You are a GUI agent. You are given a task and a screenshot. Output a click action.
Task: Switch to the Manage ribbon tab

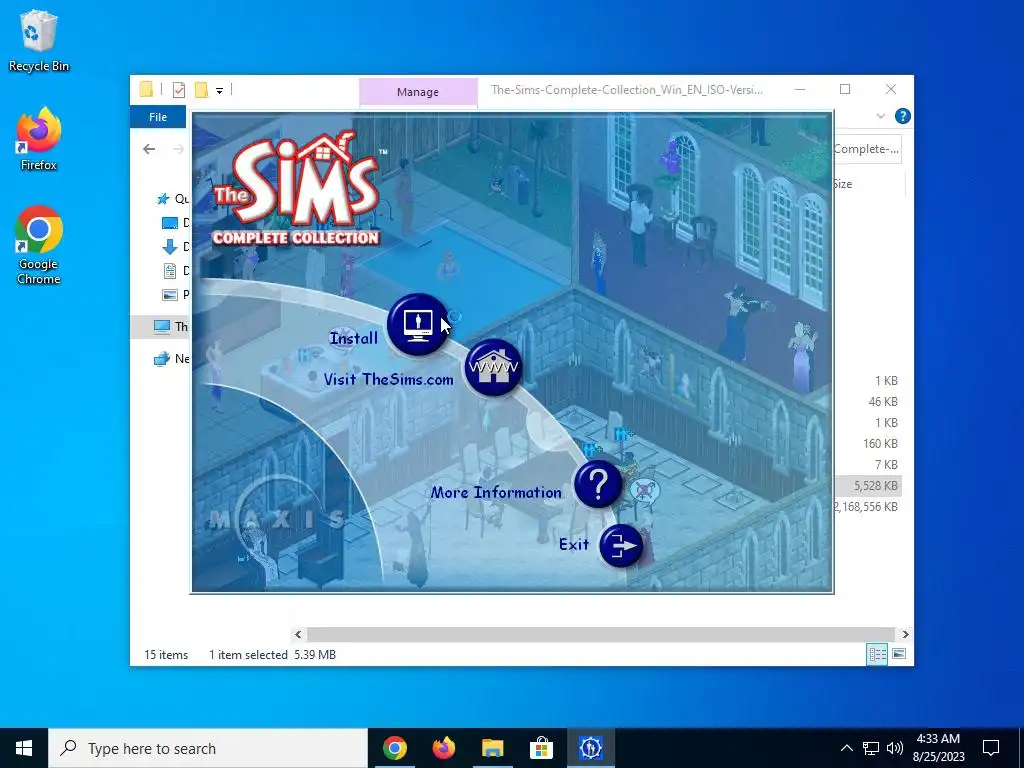tap(418, 92)
